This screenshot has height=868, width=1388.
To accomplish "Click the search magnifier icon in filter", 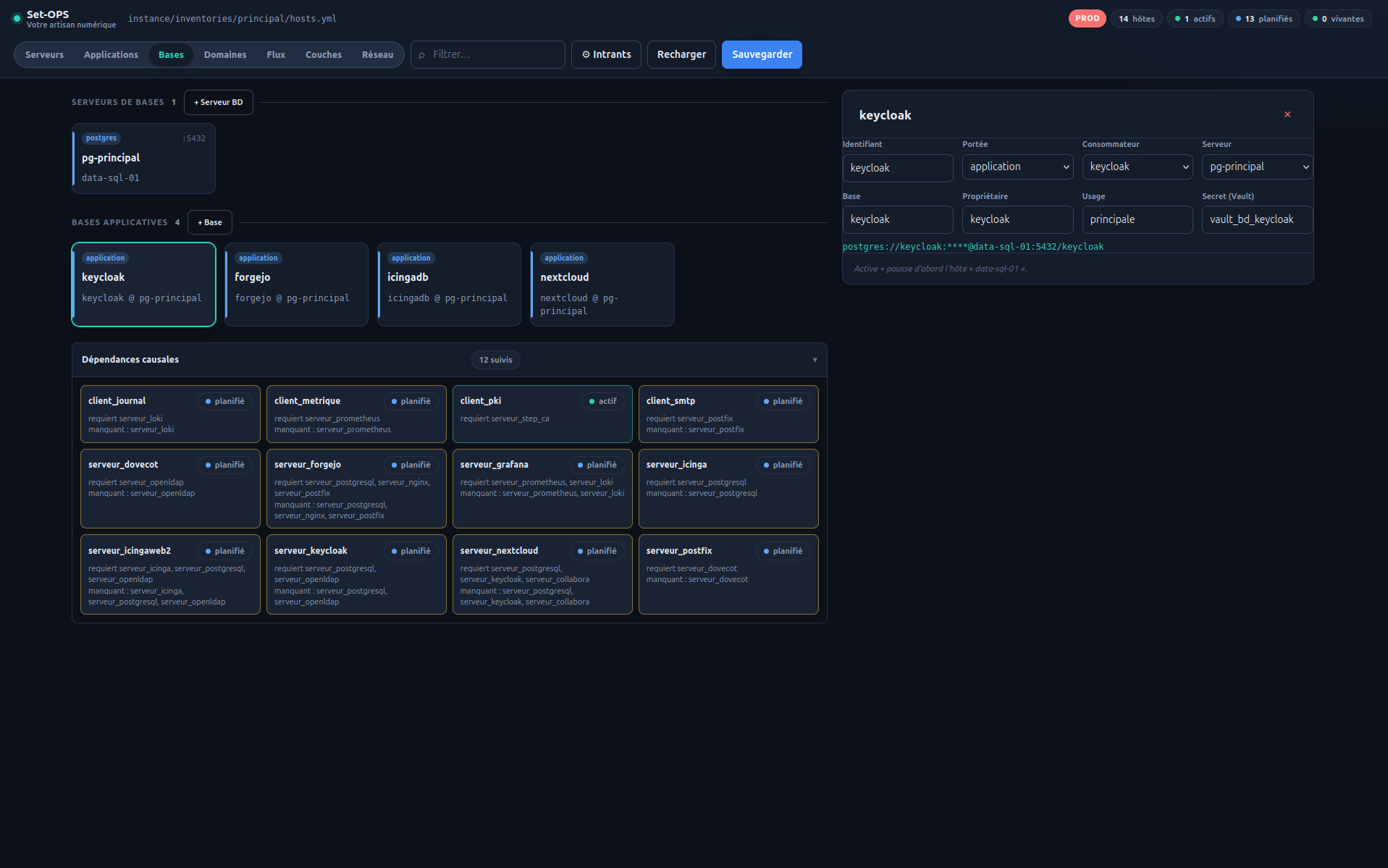I will [x=422, y=55].
